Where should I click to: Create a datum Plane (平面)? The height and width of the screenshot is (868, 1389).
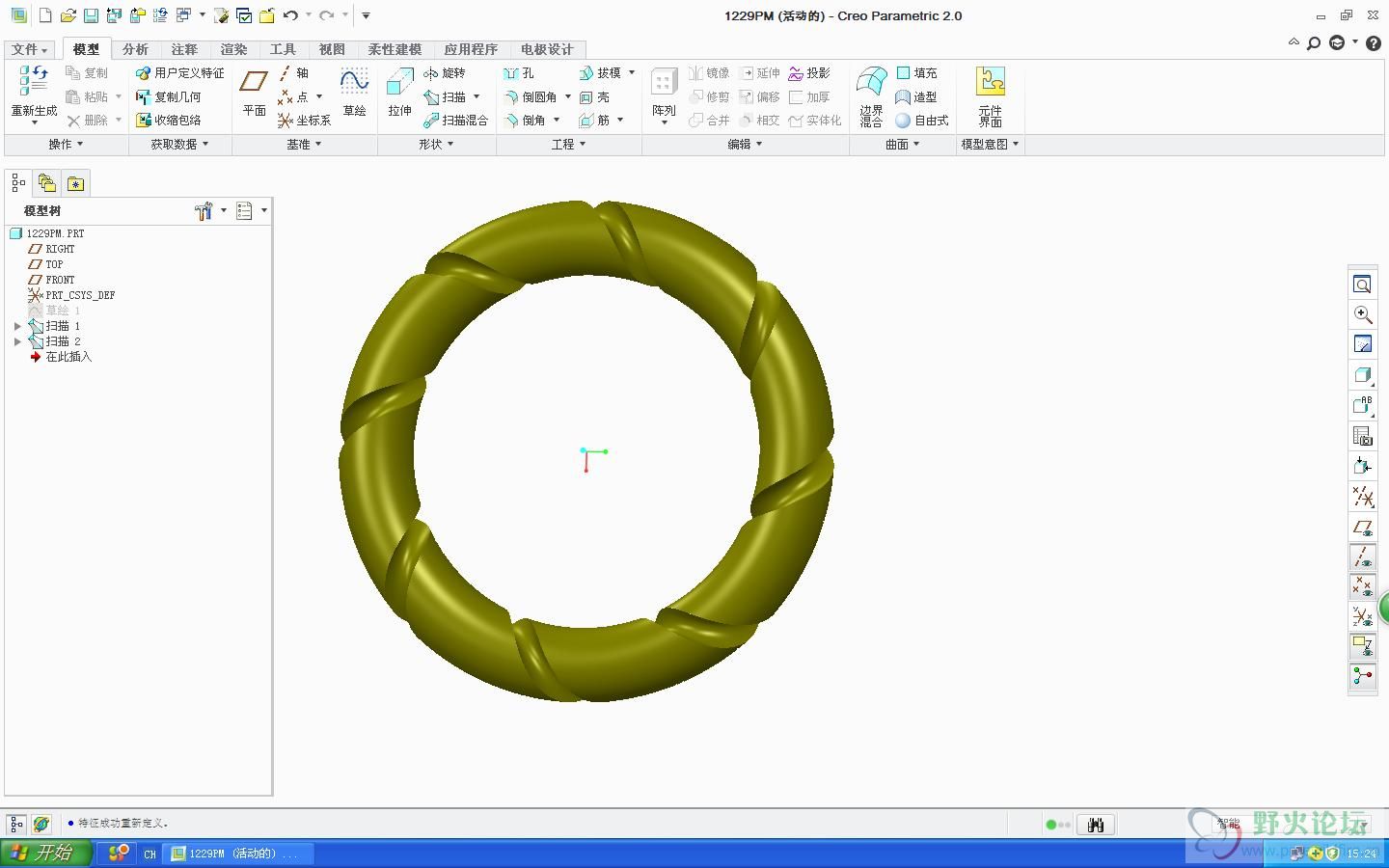tap(254, 93)
